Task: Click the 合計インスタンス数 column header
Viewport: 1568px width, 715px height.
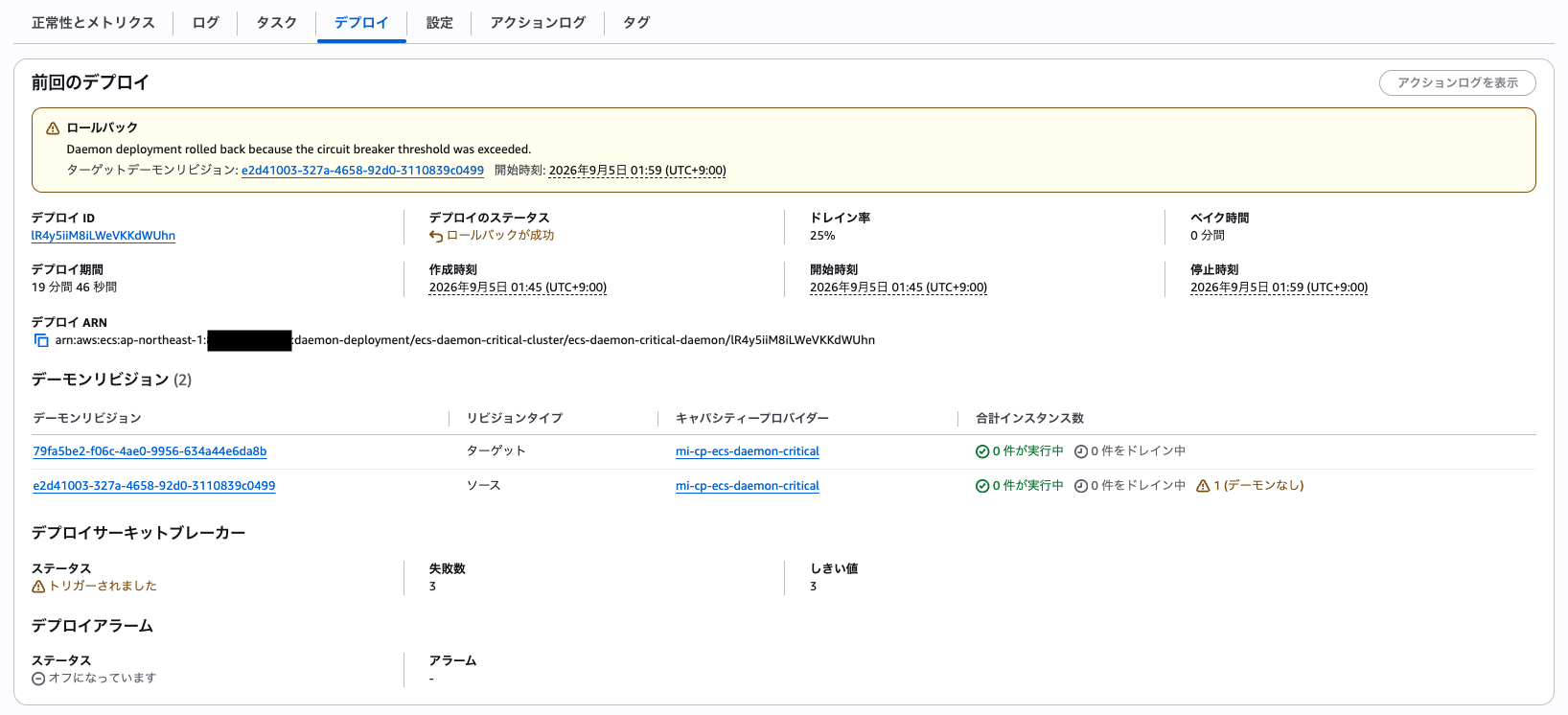Action: [x=1029, y=418]
